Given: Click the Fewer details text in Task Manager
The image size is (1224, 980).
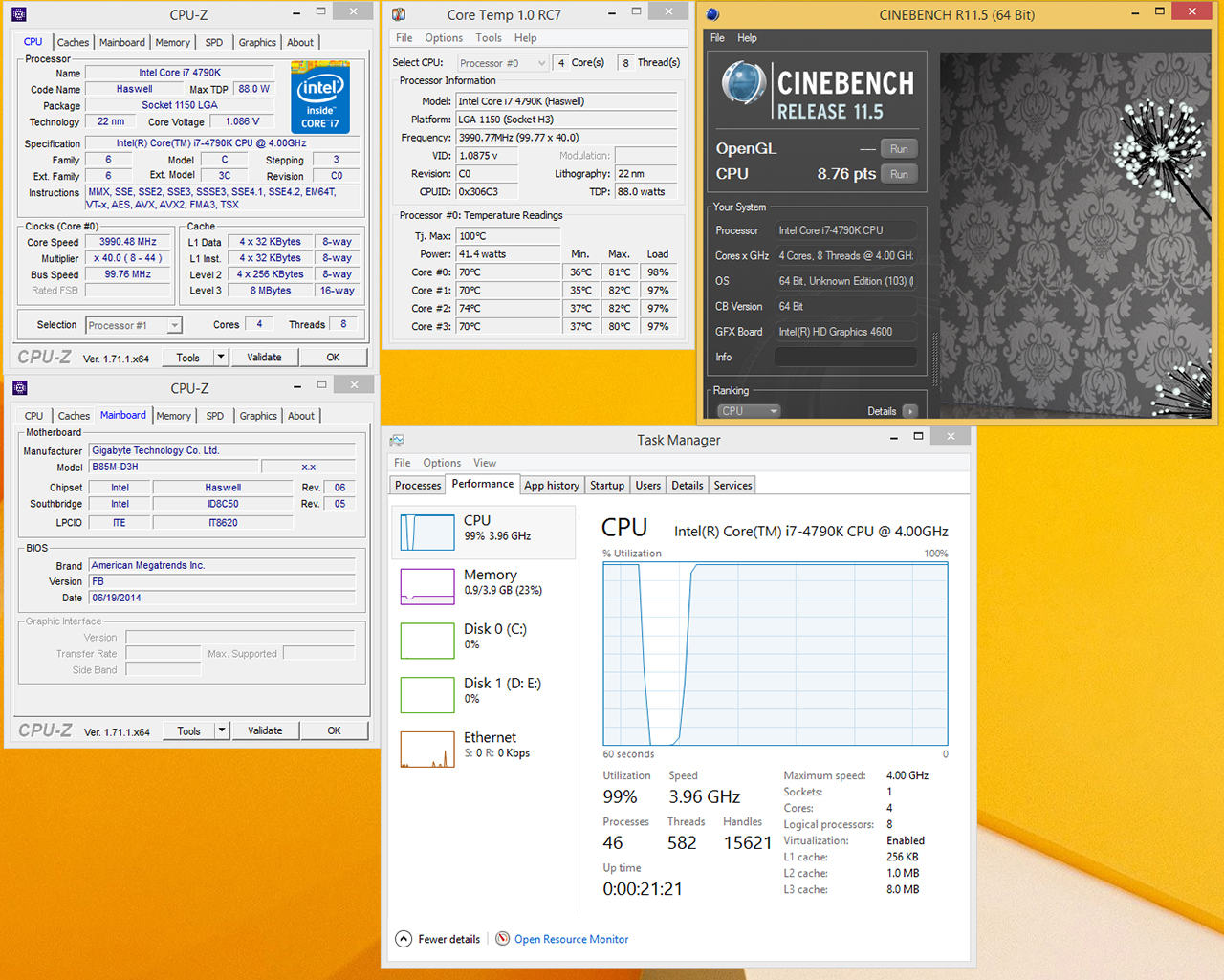Looking at the screenshot, I should [x=449, y=939].
